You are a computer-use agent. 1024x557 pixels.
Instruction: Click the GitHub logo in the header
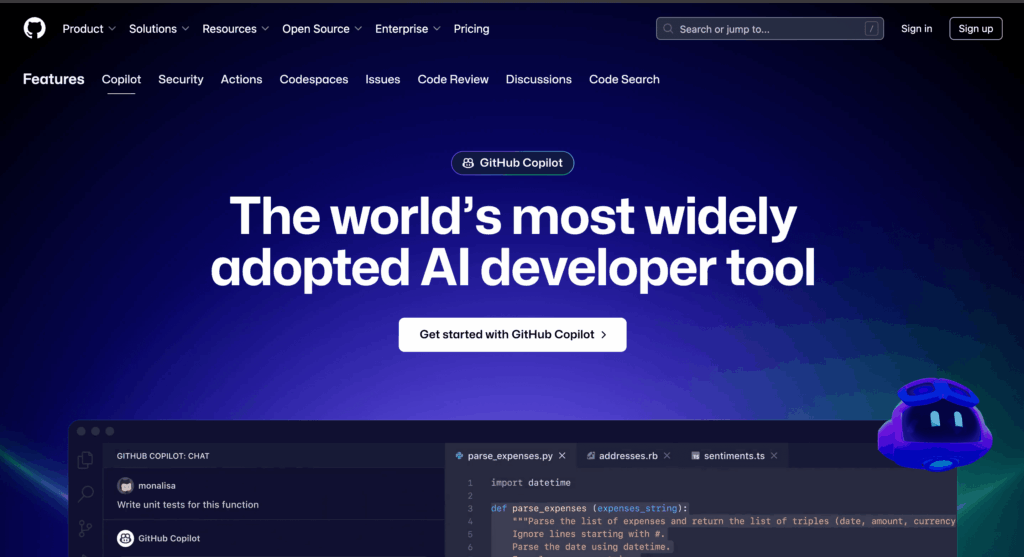[35, 29]
